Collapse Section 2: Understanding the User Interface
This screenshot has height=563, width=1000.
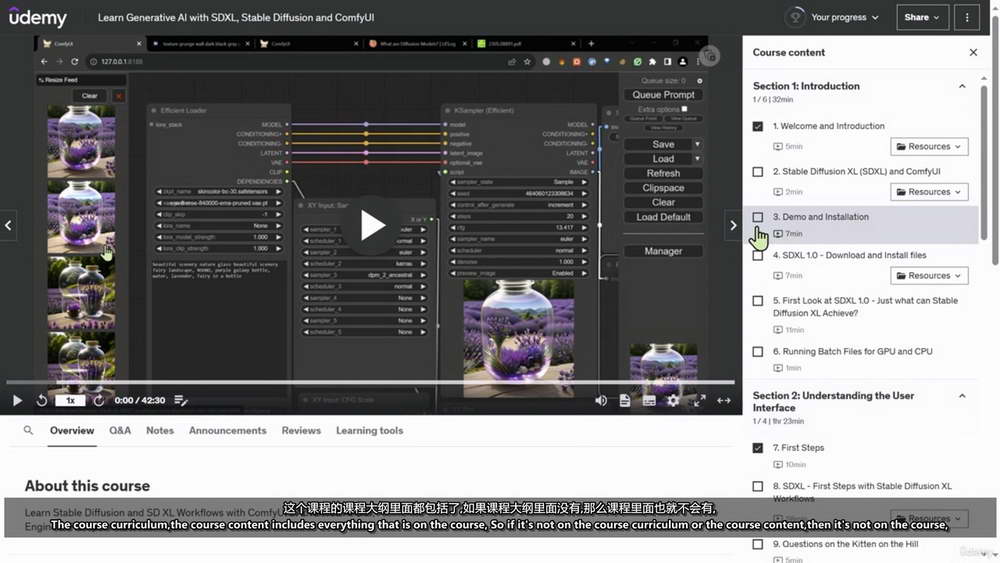(962, 396)
